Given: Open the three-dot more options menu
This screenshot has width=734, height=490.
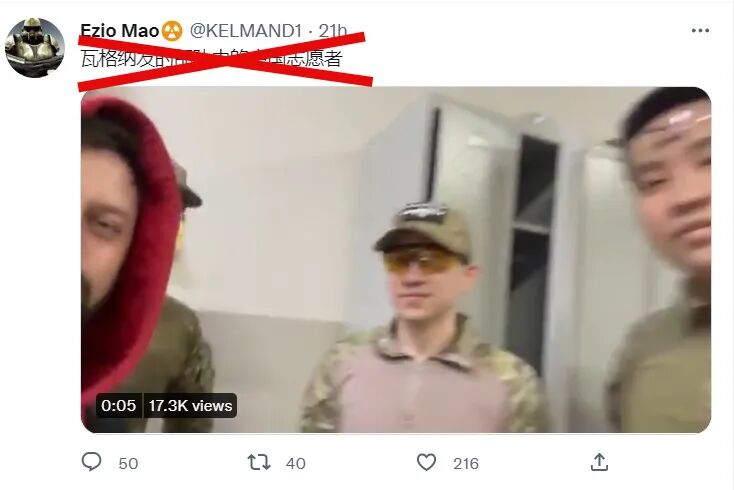Looking at the screenshot, I should pyautogui.click(x=700, y=31).
